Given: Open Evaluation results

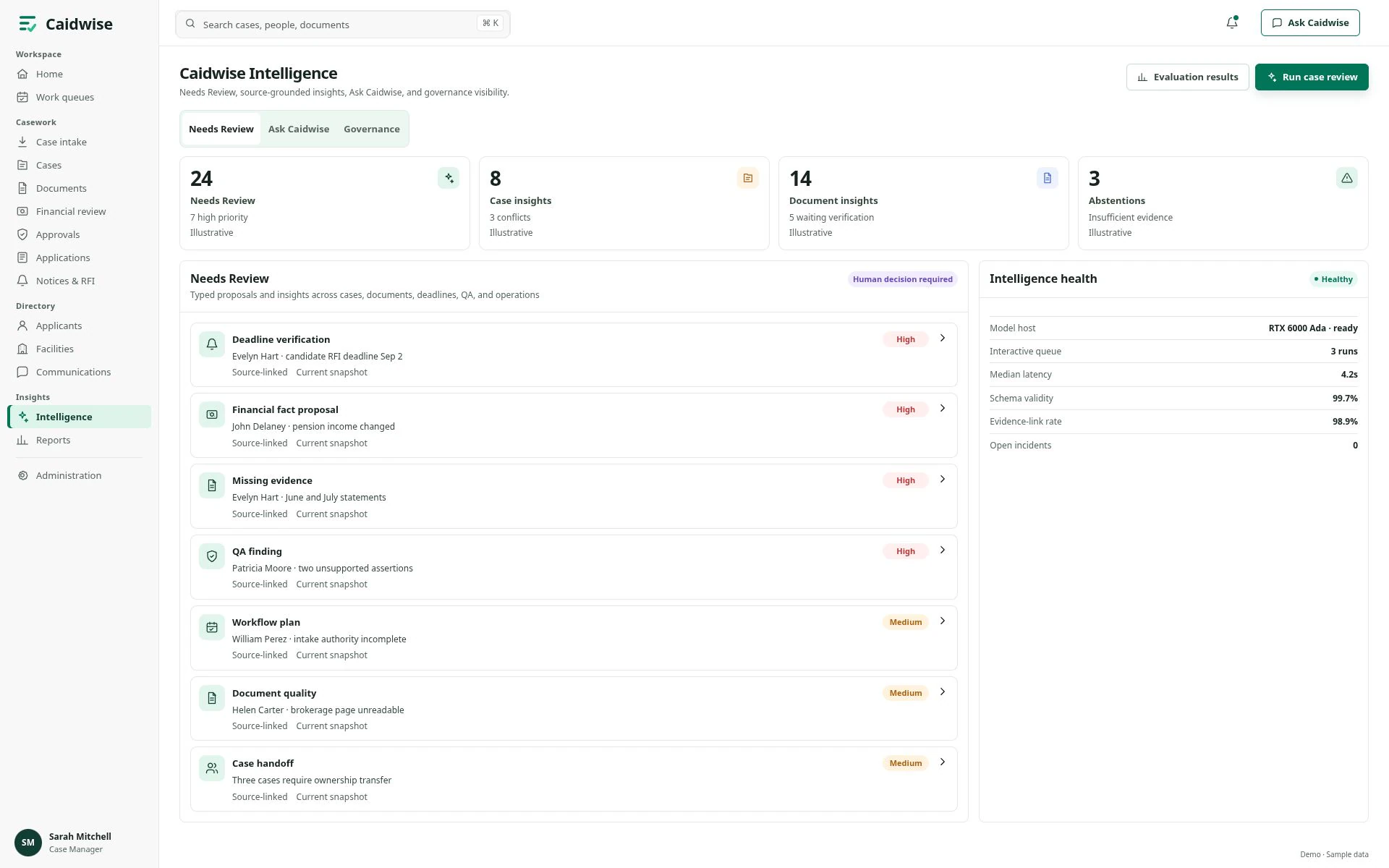Looking at the screenshot, I should (1187, 77).
